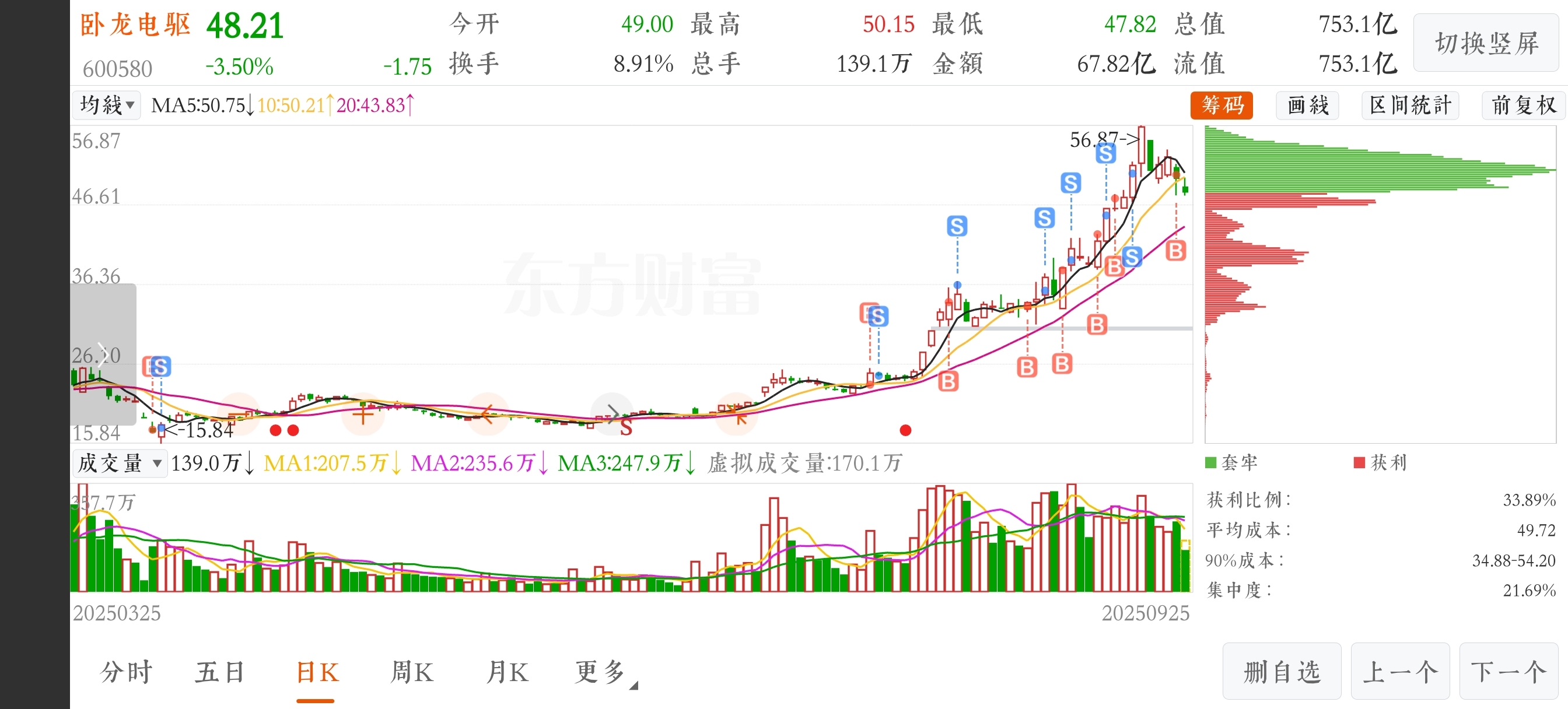
Task: Click the lowest B buy marker under the August rally
Action: (948, 381)
